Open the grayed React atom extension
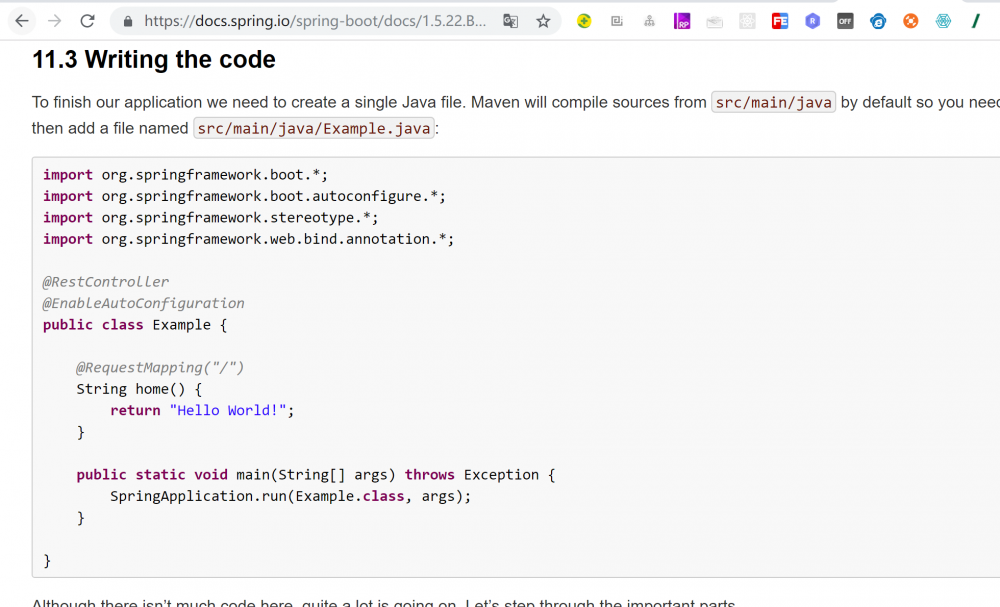This screenshot has width=1000, height=607. [x=747, y=21]
